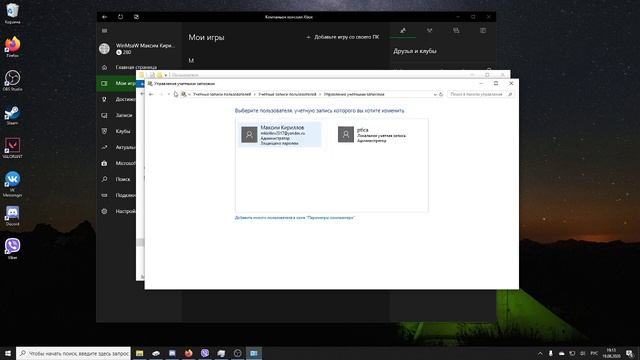Click second Учетные записи пользователей breadcrumb
The image size is (640, 360).
pos(287,94)
